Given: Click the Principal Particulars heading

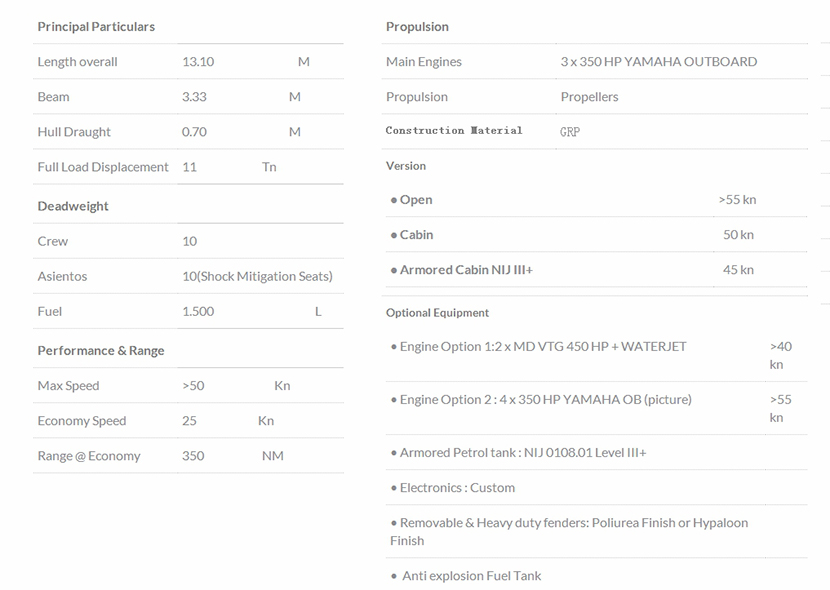Looking at the screenshot, I should tap(96, 26).
